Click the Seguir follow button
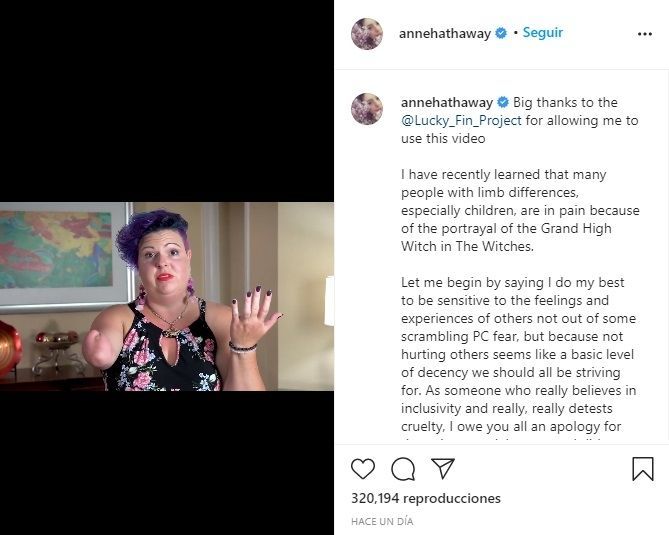Viewport: 669px width, 535px height. coord(543,32)
